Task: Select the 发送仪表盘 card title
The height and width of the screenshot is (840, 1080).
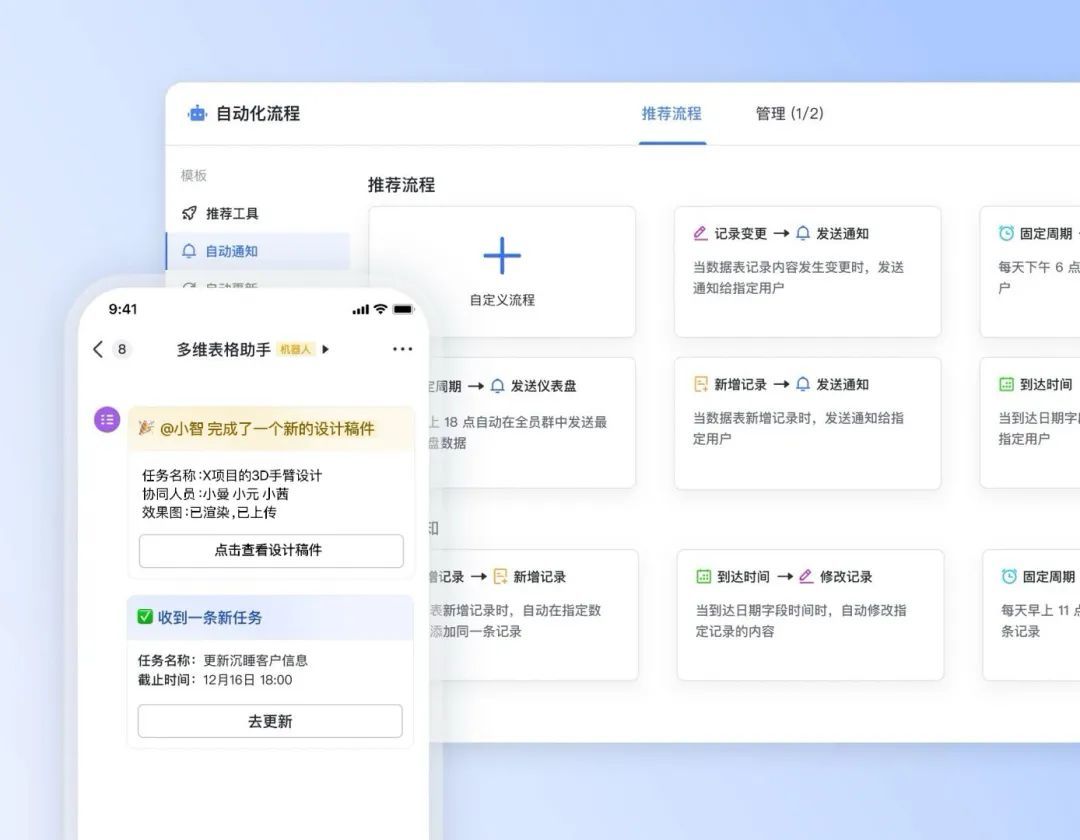Action: 543,386
